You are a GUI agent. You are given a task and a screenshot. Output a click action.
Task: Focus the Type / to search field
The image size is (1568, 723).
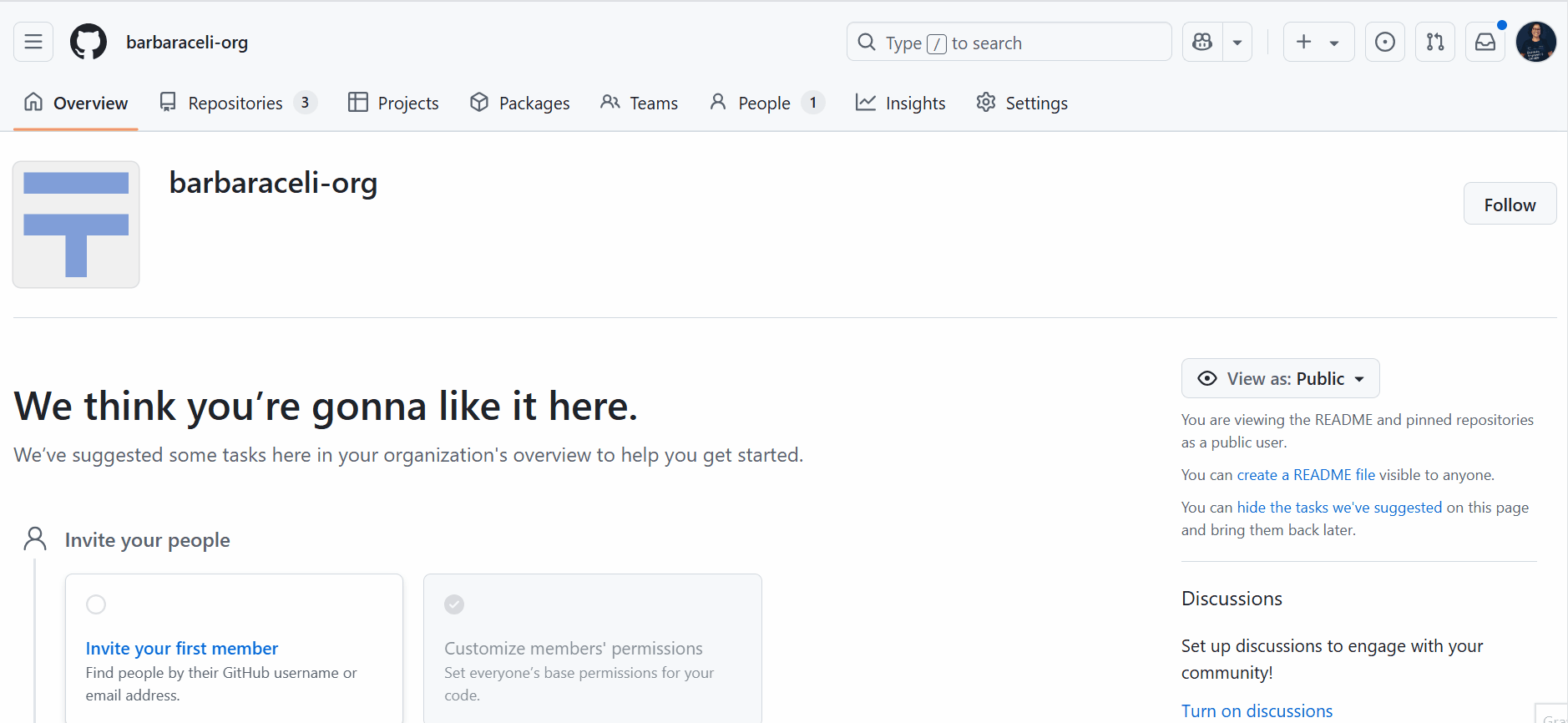tap(1009, 43)
